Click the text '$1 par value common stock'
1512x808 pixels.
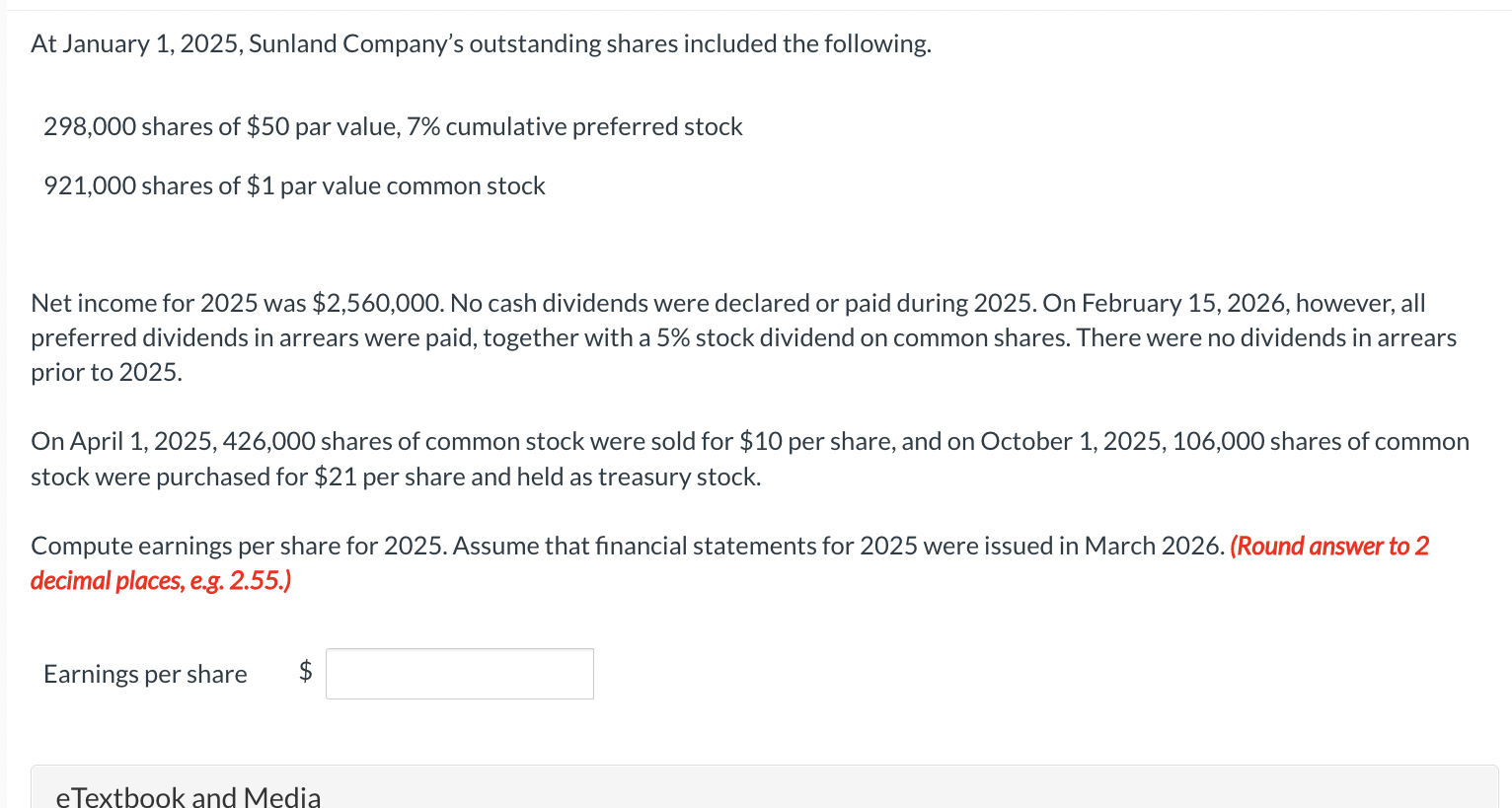[x=396, y=185]
